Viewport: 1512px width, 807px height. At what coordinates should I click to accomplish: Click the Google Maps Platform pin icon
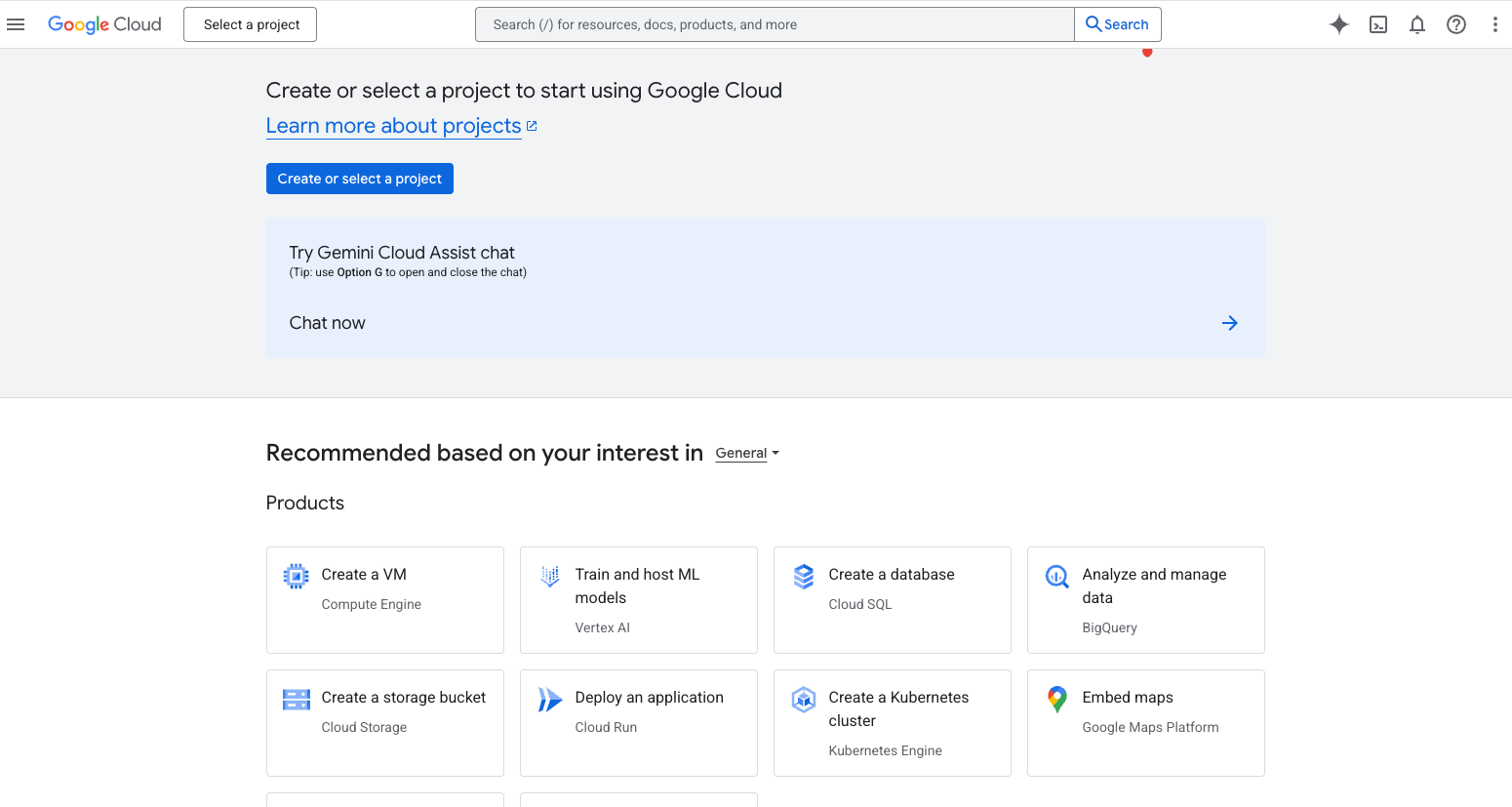tap(1056, 699)
